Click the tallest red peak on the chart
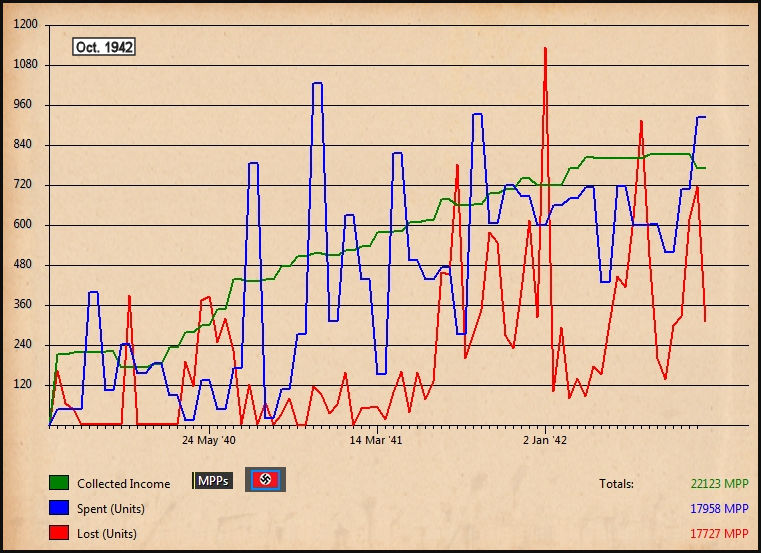The image size is (761, 553). tap(545, 48)
